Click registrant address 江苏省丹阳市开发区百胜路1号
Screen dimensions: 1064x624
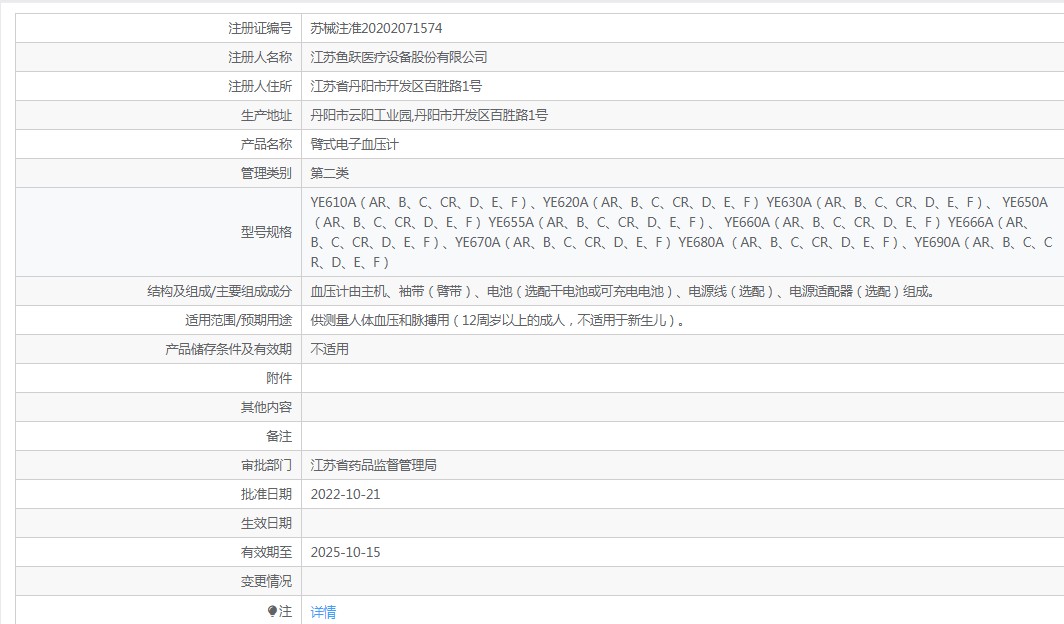pyautogui.click(x=396, y=86)
